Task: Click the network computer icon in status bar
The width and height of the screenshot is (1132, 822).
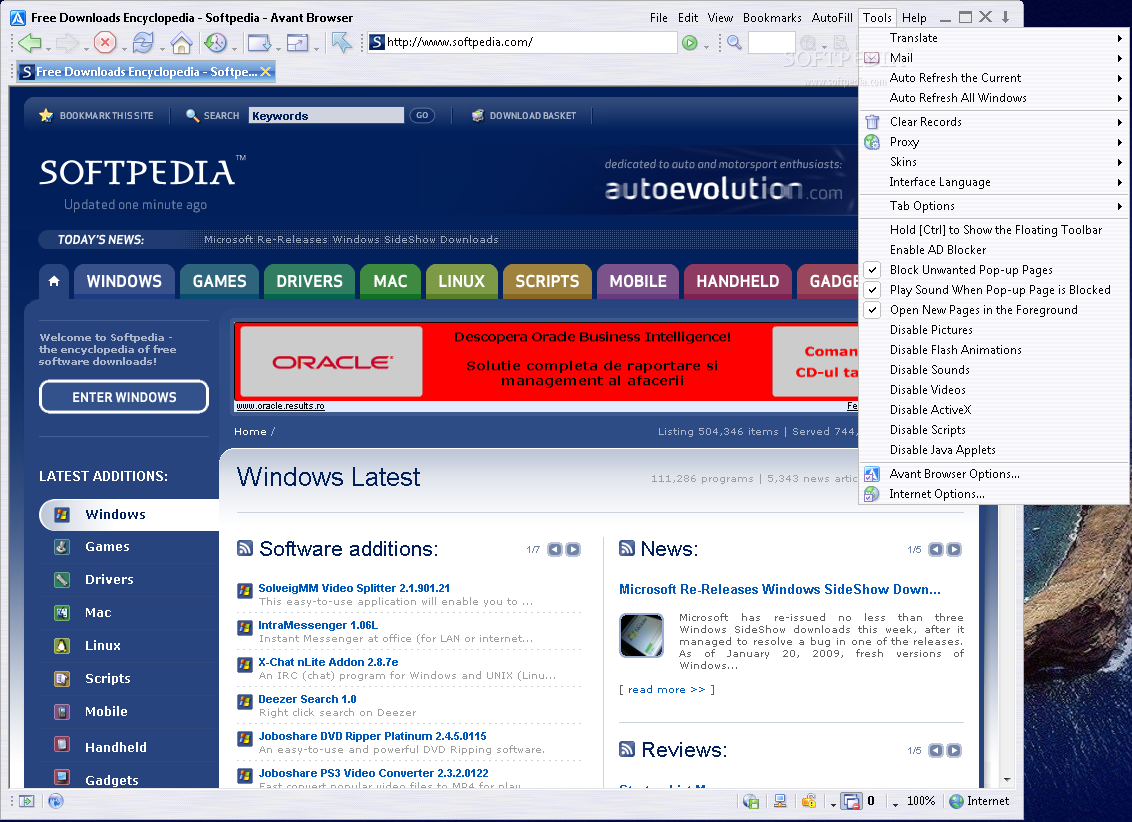Action: pyautogui.click(x=780, y=801)
